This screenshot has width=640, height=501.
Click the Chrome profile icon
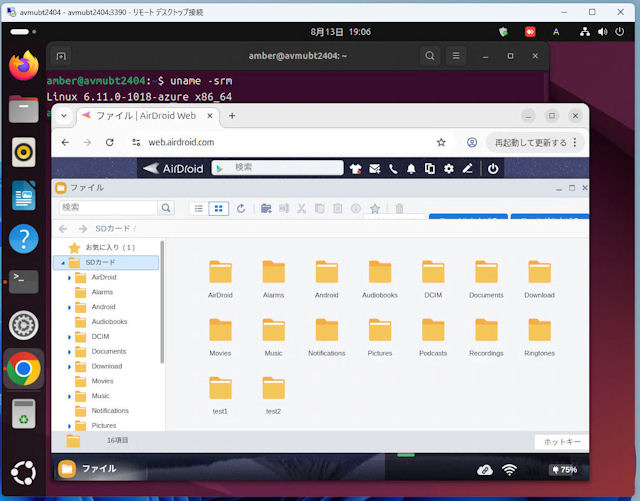point(472,143)
